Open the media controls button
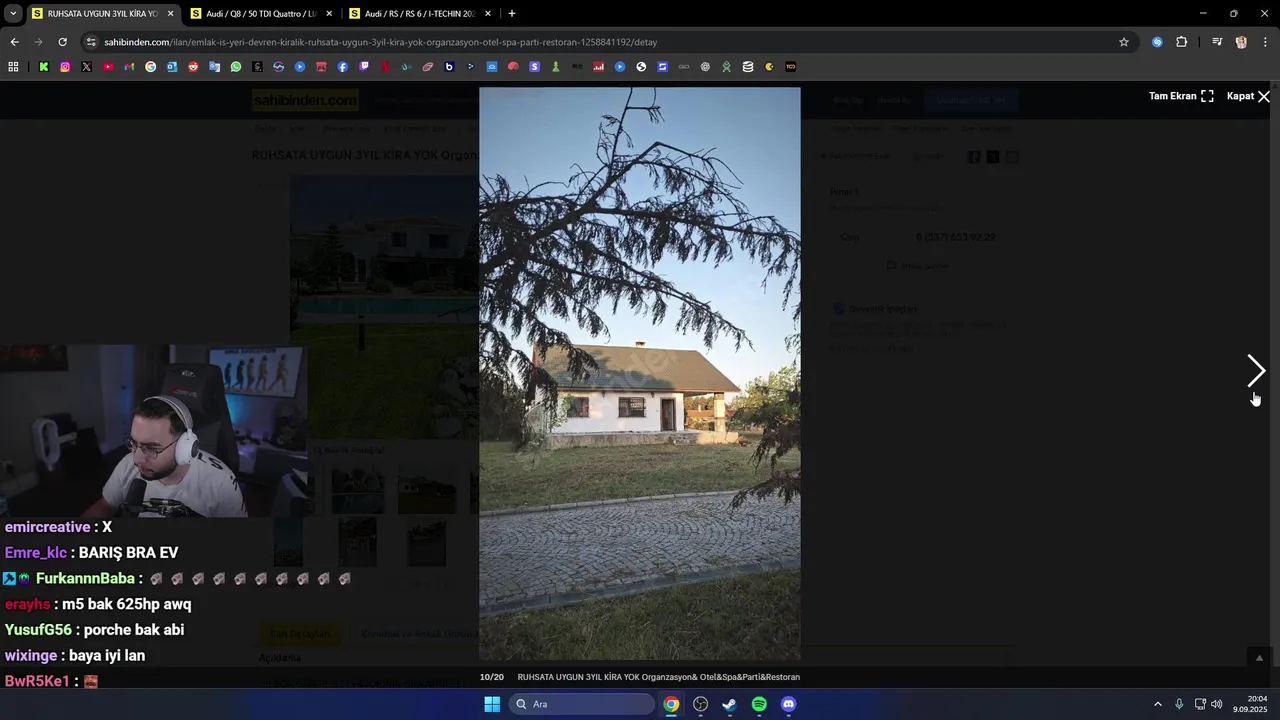 pos(1217,42)
